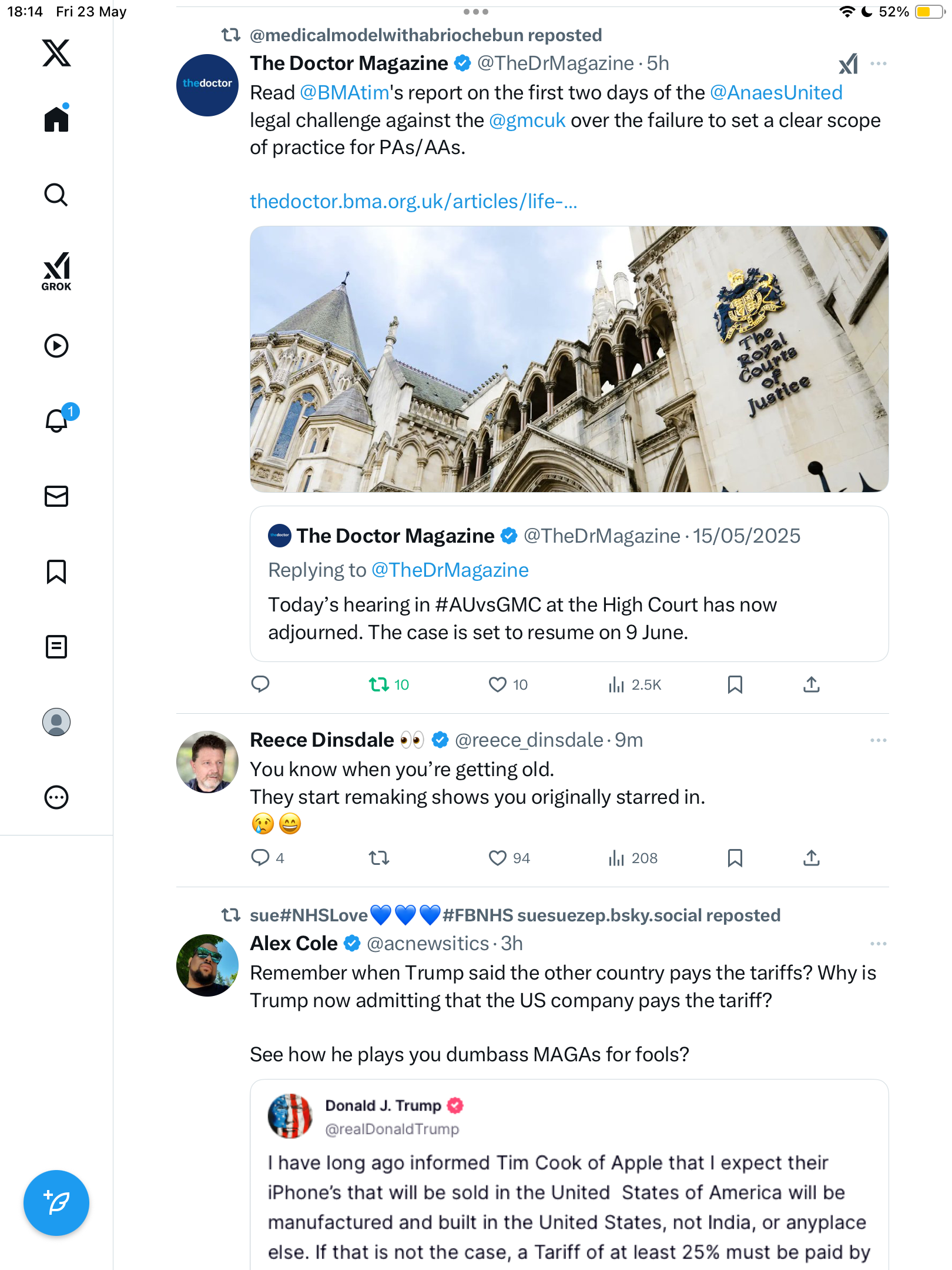This screenshot has height=1270, width=952.
Task: Open thedoctor.bma.org.uk article link
Action: pyautogui.click(x=414, y=201)
